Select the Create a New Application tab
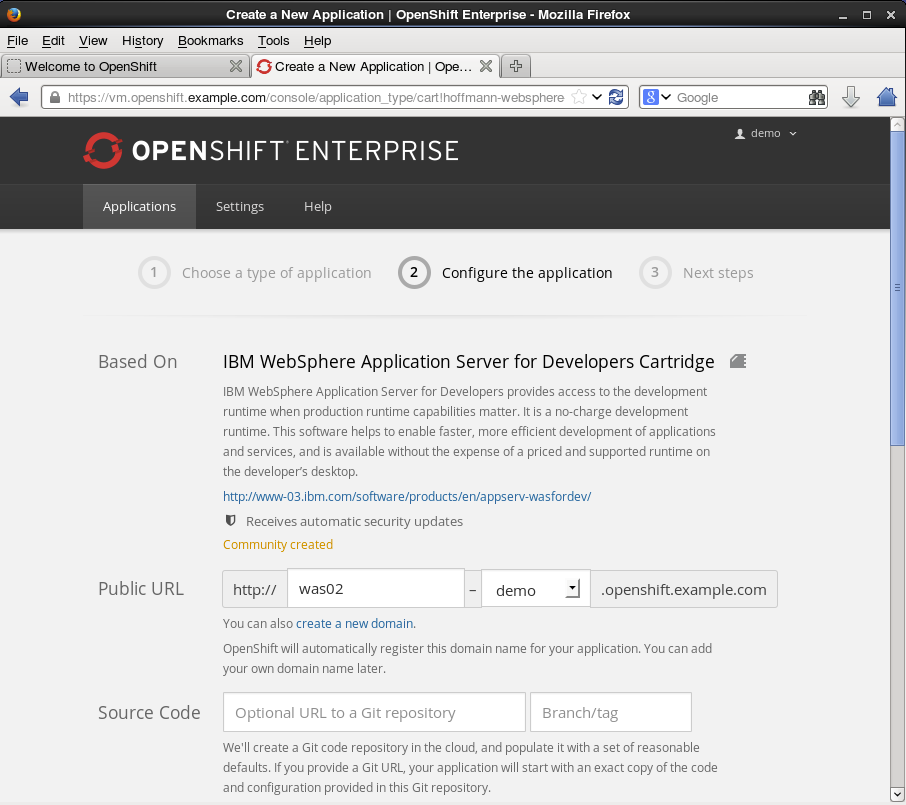906x805 pixels. (x=373, y=66)
